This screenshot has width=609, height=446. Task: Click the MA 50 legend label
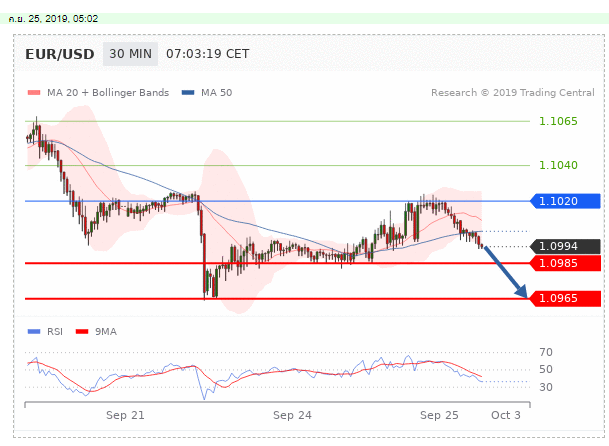[216, 93]
